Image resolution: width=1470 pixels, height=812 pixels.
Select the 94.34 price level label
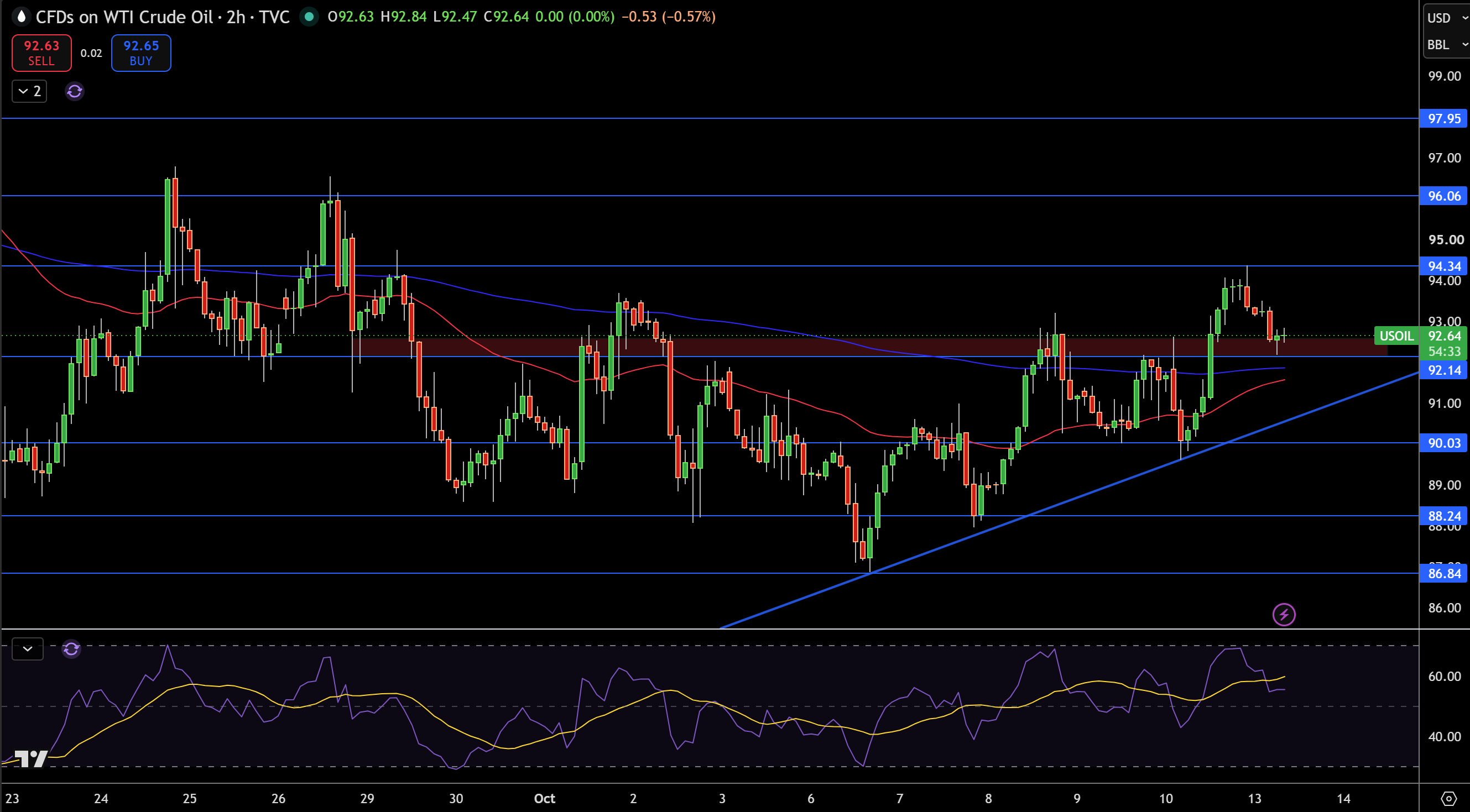pos(1445,266)
